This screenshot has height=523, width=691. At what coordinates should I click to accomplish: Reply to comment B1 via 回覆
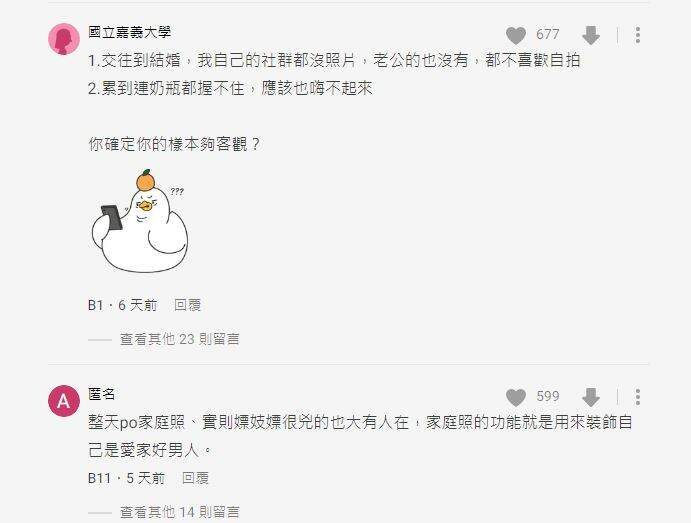(188, 305)
